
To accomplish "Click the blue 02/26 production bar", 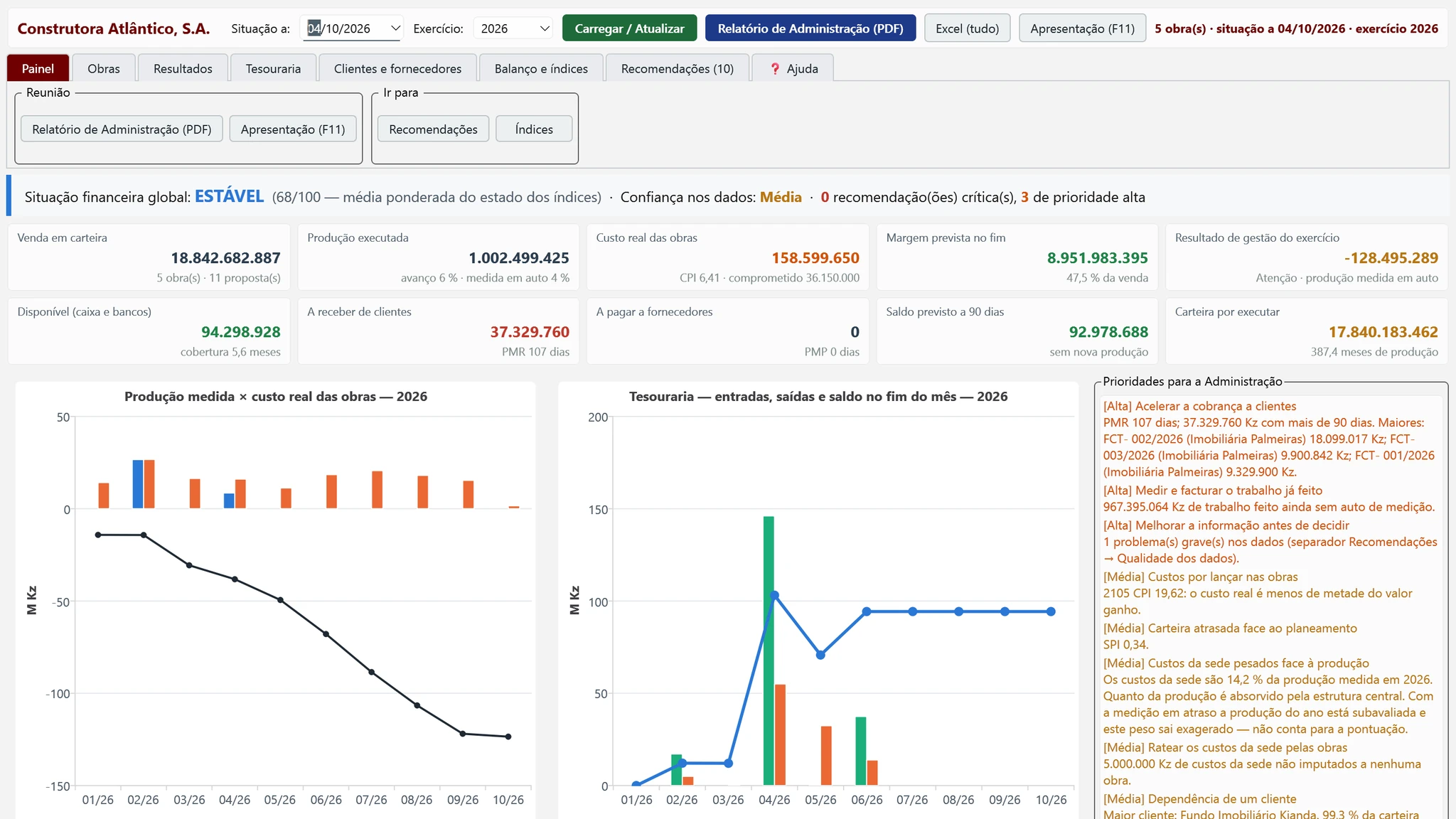I will (x=137, y=484).
